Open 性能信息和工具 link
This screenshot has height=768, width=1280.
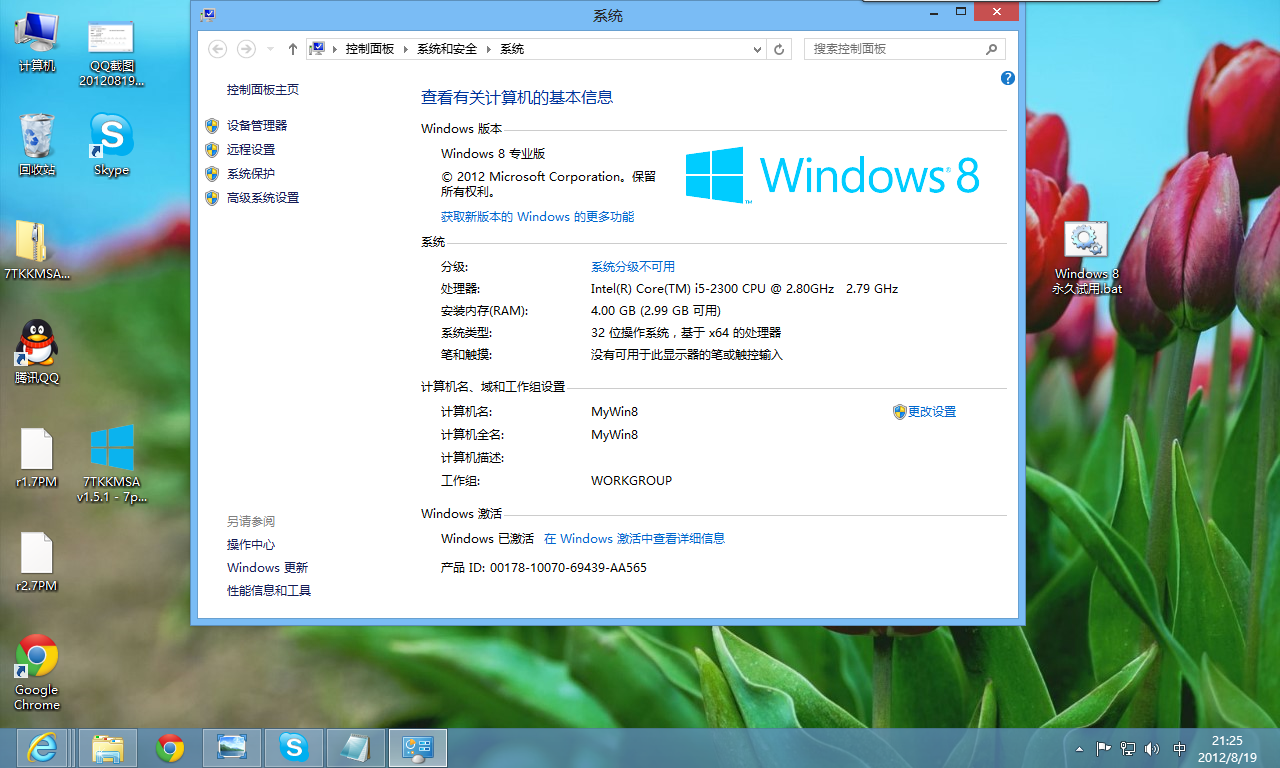(269, 590)
